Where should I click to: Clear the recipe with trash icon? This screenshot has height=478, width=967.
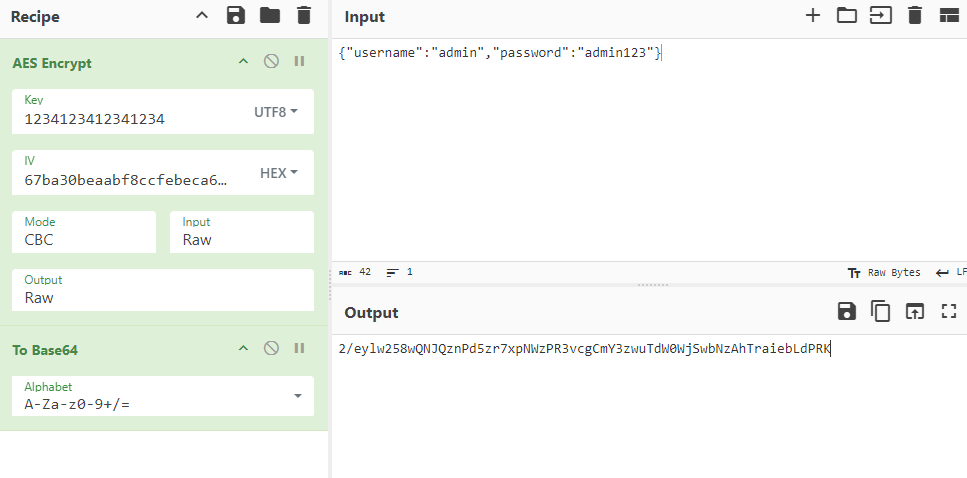pyautogui.click(x=304, y=15)
